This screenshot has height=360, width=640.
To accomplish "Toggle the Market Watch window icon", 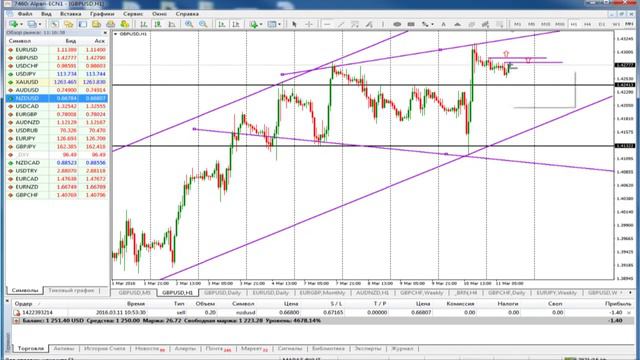I will click(x=54, y=24).
